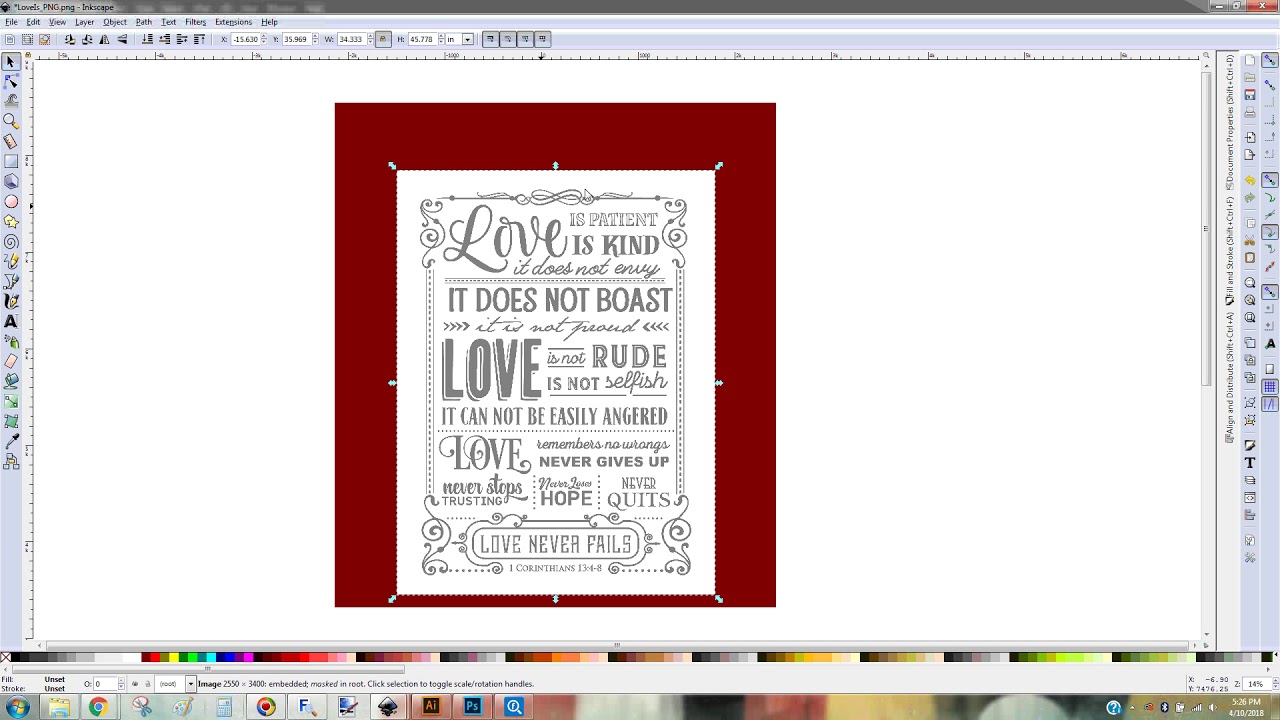The width and height of the screenshot is (1280, 720).
Task: Open Adobe Illustrator from the taskbar
Action: (431, 707)
